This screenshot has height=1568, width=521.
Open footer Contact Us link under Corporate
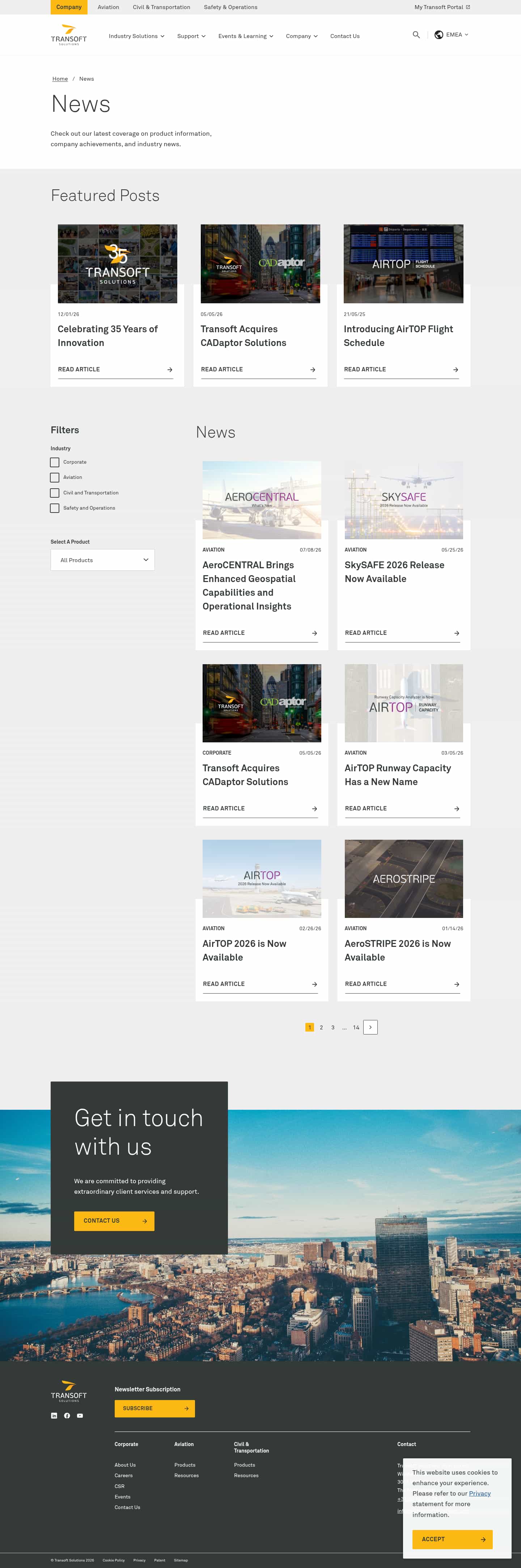127,1507
